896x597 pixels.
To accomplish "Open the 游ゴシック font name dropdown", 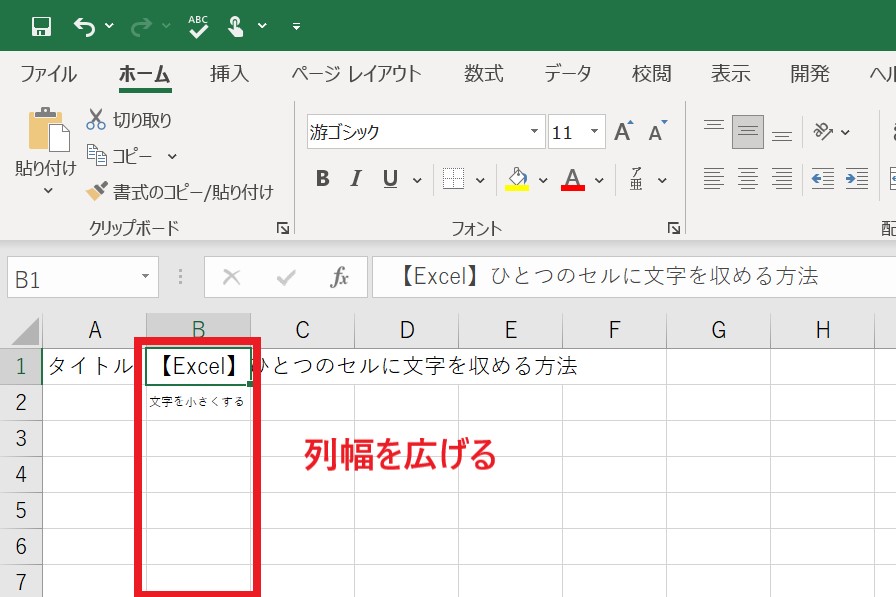I will pos(534,131).
